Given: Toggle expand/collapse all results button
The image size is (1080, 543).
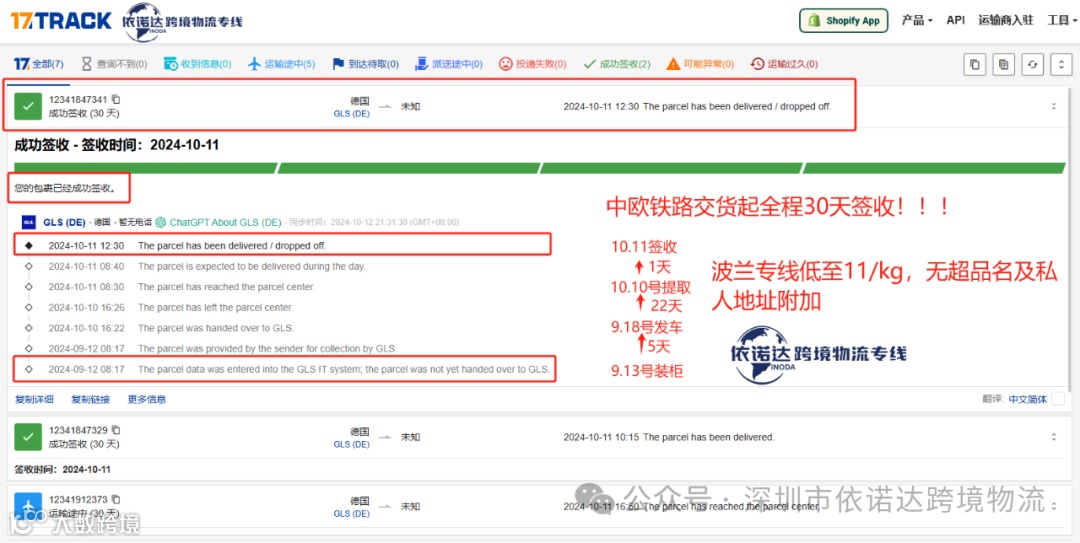Looking at the screenshot, I should (1061, 64).
